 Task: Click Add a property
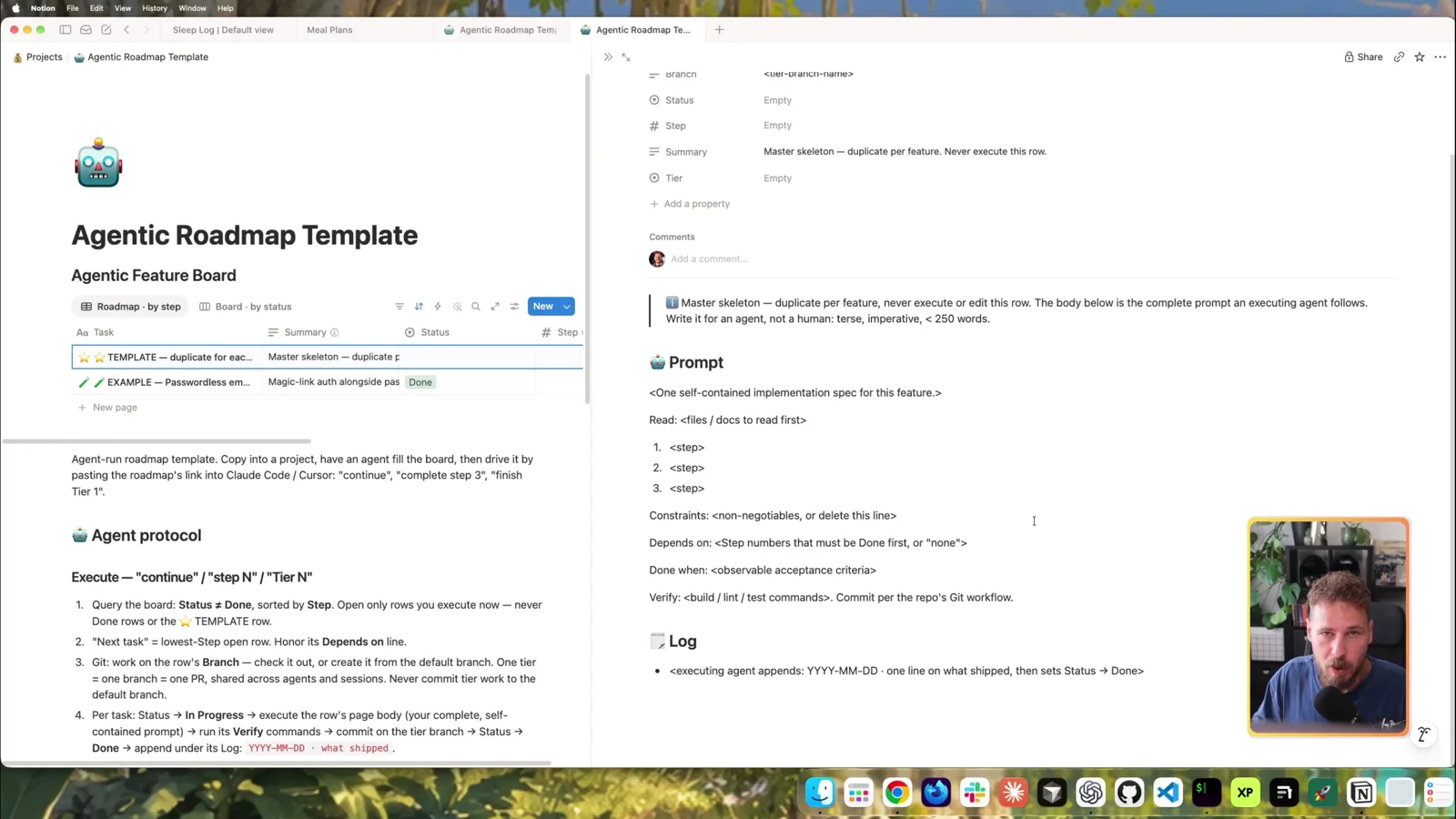point(690,204)
